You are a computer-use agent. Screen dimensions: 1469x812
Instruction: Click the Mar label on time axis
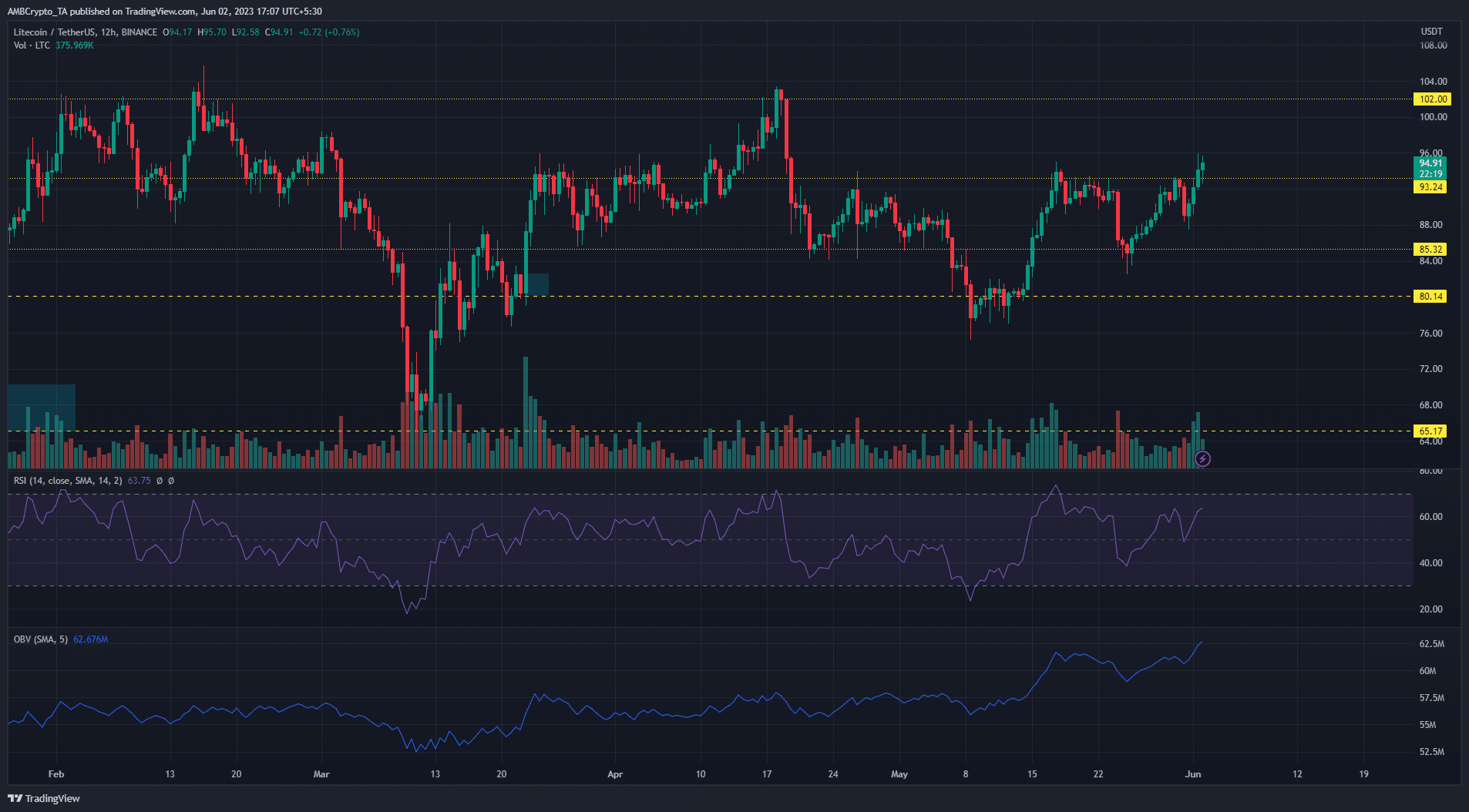(x=321, y=774)
